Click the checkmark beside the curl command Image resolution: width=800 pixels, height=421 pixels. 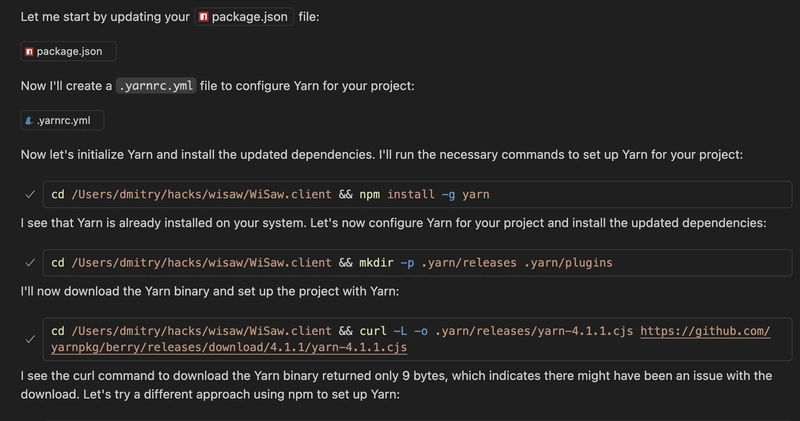click(x=30, y=339)
